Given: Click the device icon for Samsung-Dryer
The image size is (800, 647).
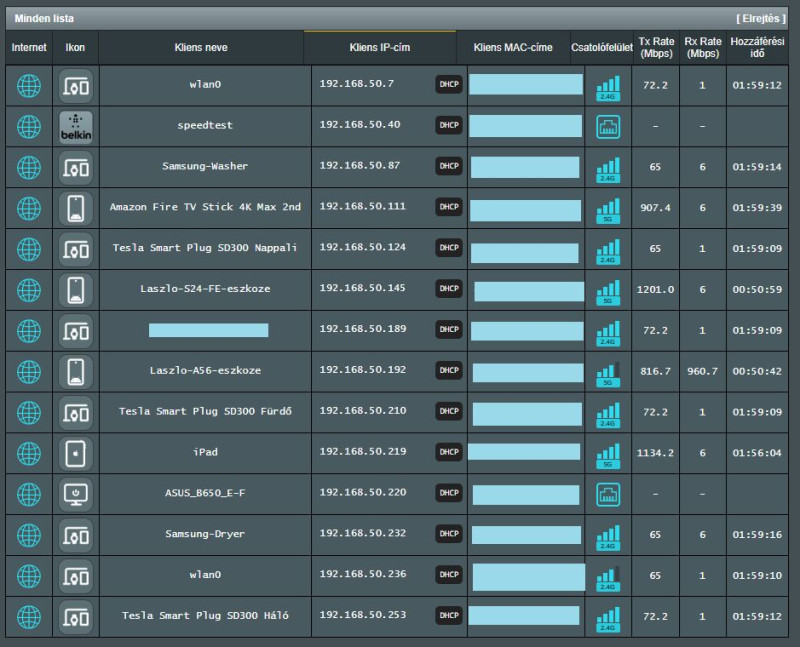Looking at the screenshot, I should point(76,534).
